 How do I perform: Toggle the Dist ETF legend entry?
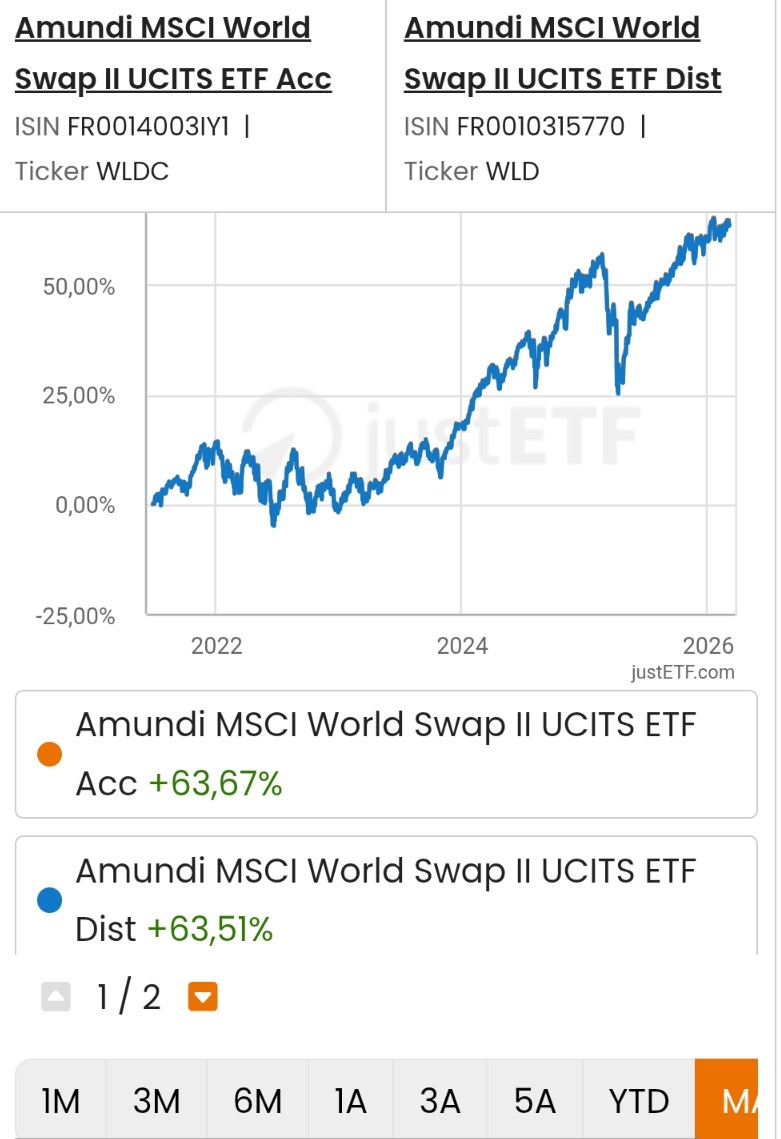pos(387,897)
